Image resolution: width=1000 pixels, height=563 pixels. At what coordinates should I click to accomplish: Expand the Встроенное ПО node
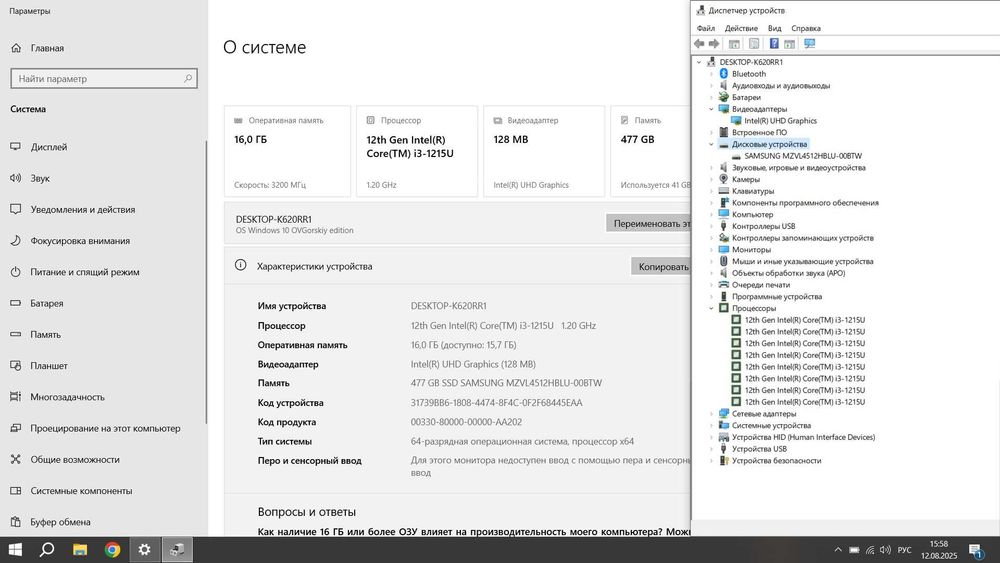pyautogui.click(x=711, y=133)
